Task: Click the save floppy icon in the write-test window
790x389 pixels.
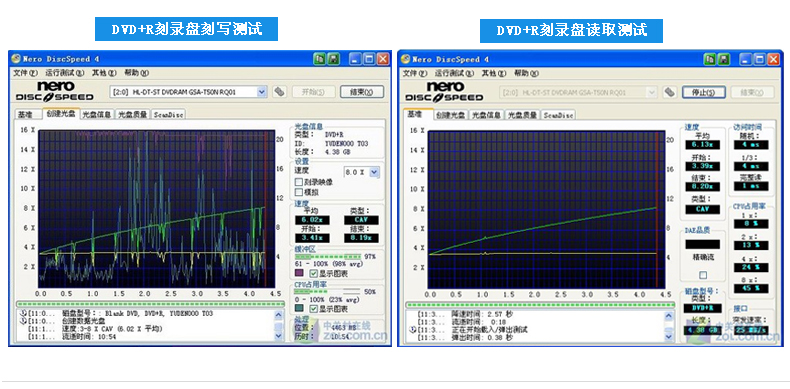Action: [333, 59]
